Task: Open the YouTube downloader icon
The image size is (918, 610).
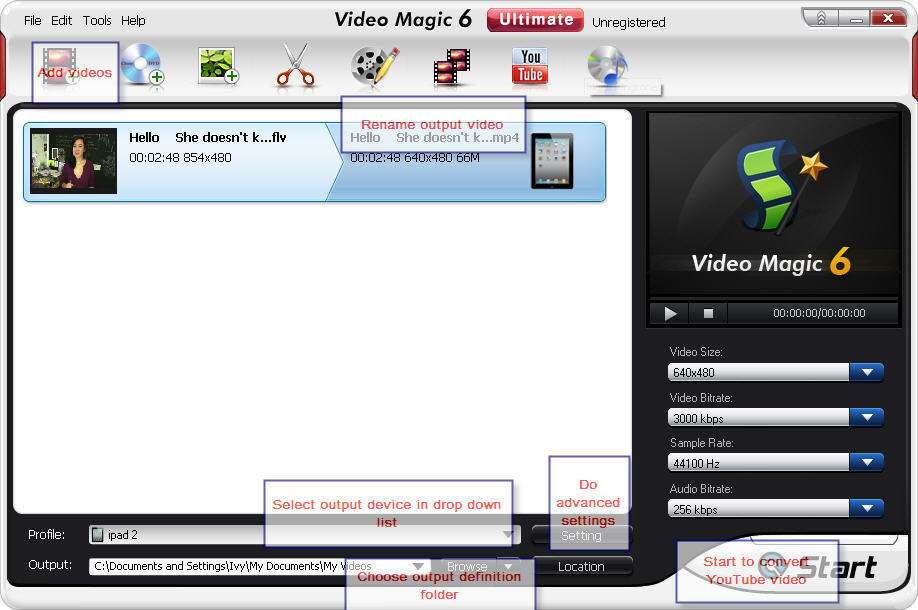Action: (530, 67)
